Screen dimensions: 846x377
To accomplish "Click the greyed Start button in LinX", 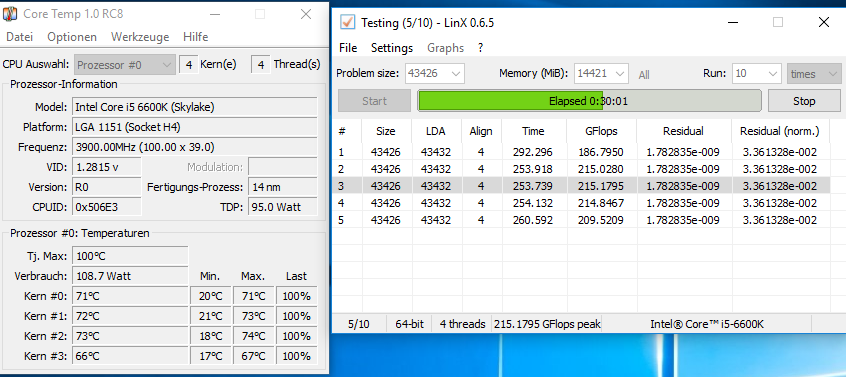I will (374, 101).
